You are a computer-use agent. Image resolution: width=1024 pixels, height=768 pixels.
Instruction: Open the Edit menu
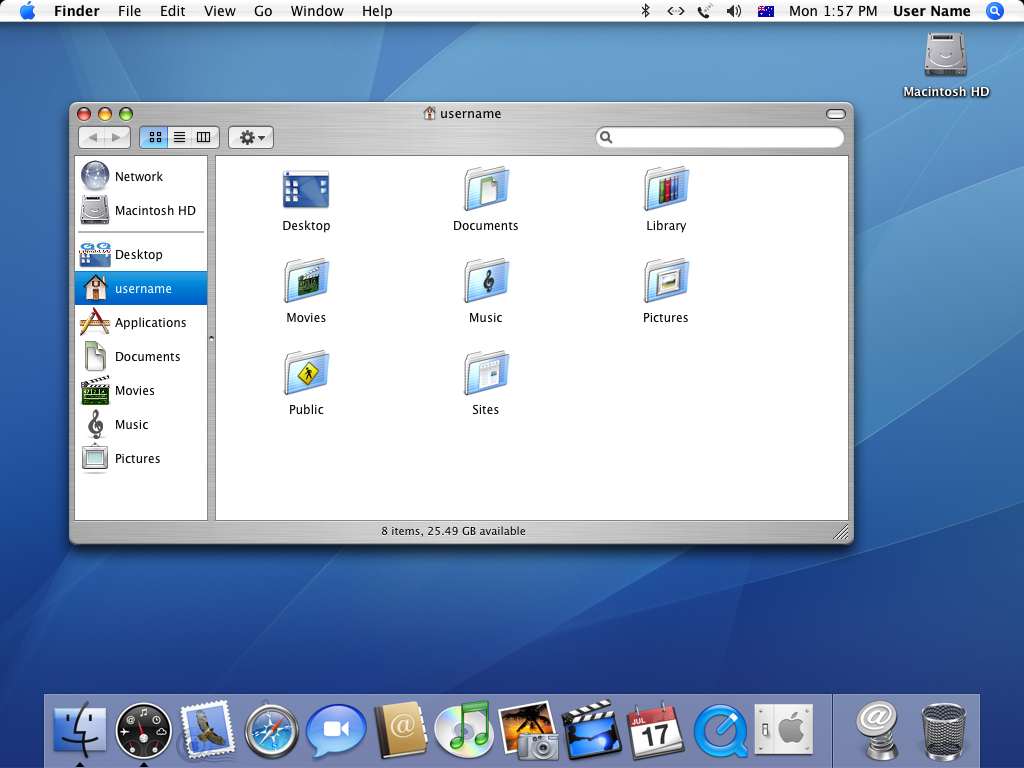[x=172, y=11]
